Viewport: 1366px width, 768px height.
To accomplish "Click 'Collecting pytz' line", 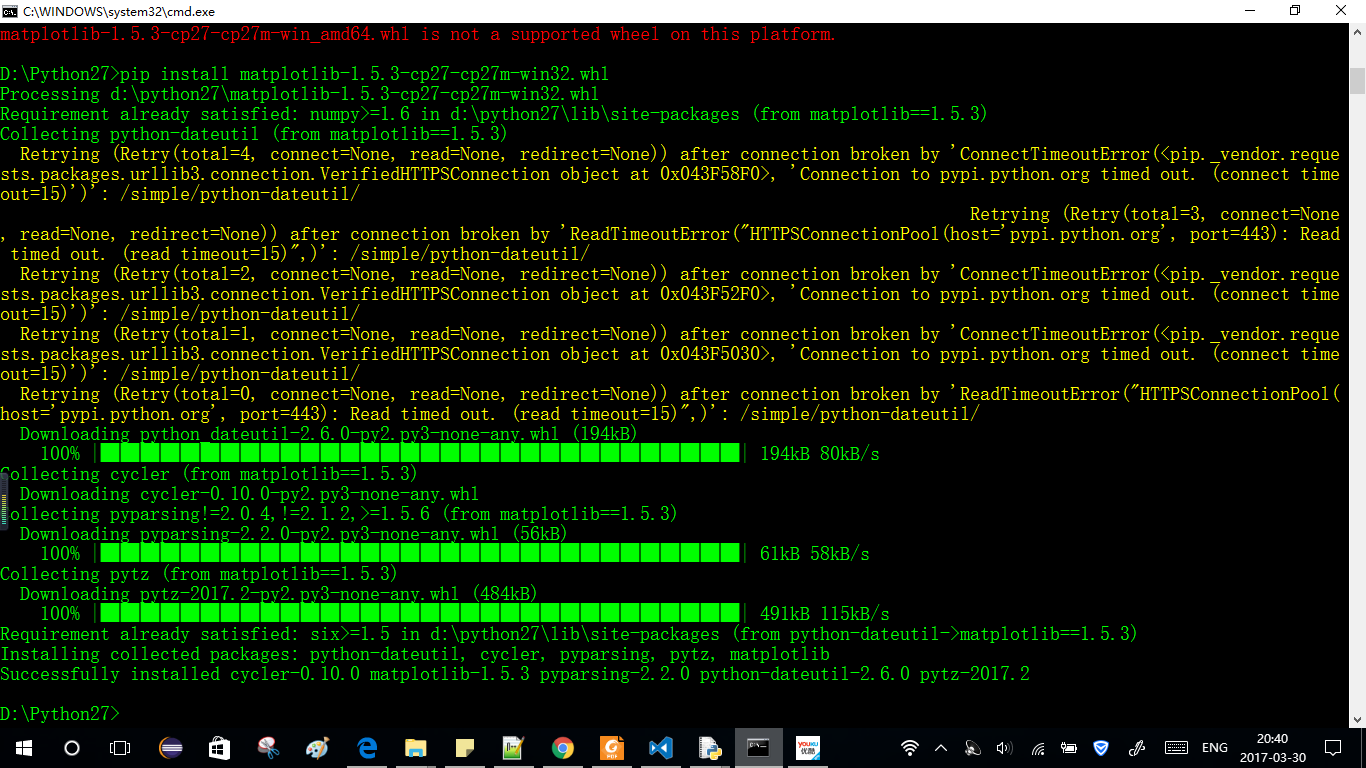I will [x=199, y=574].
